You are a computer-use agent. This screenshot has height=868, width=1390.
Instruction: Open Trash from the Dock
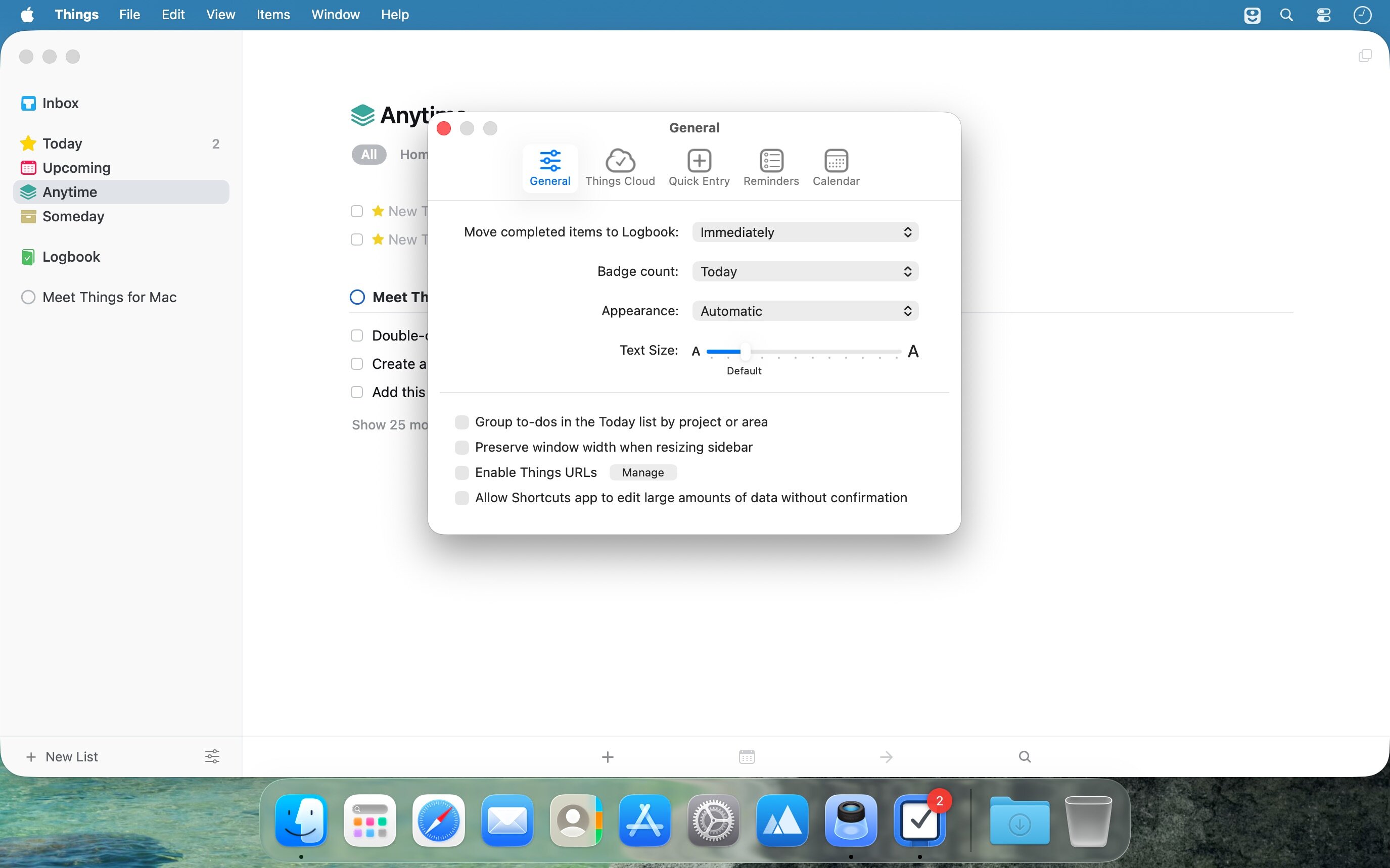[x=1089, y=821]
